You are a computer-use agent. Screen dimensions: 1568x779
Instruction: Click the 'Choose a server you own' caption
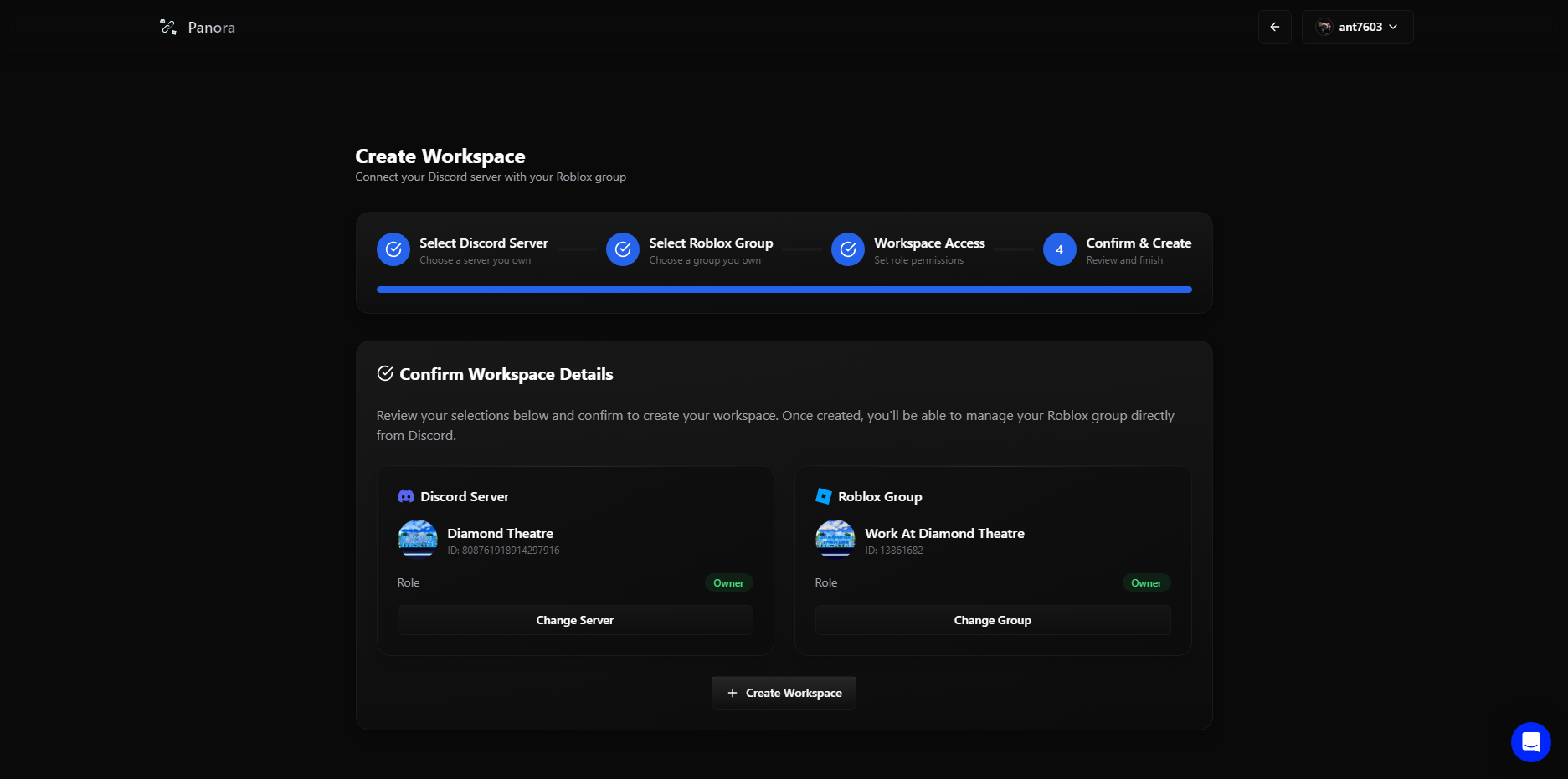point(475,260)
